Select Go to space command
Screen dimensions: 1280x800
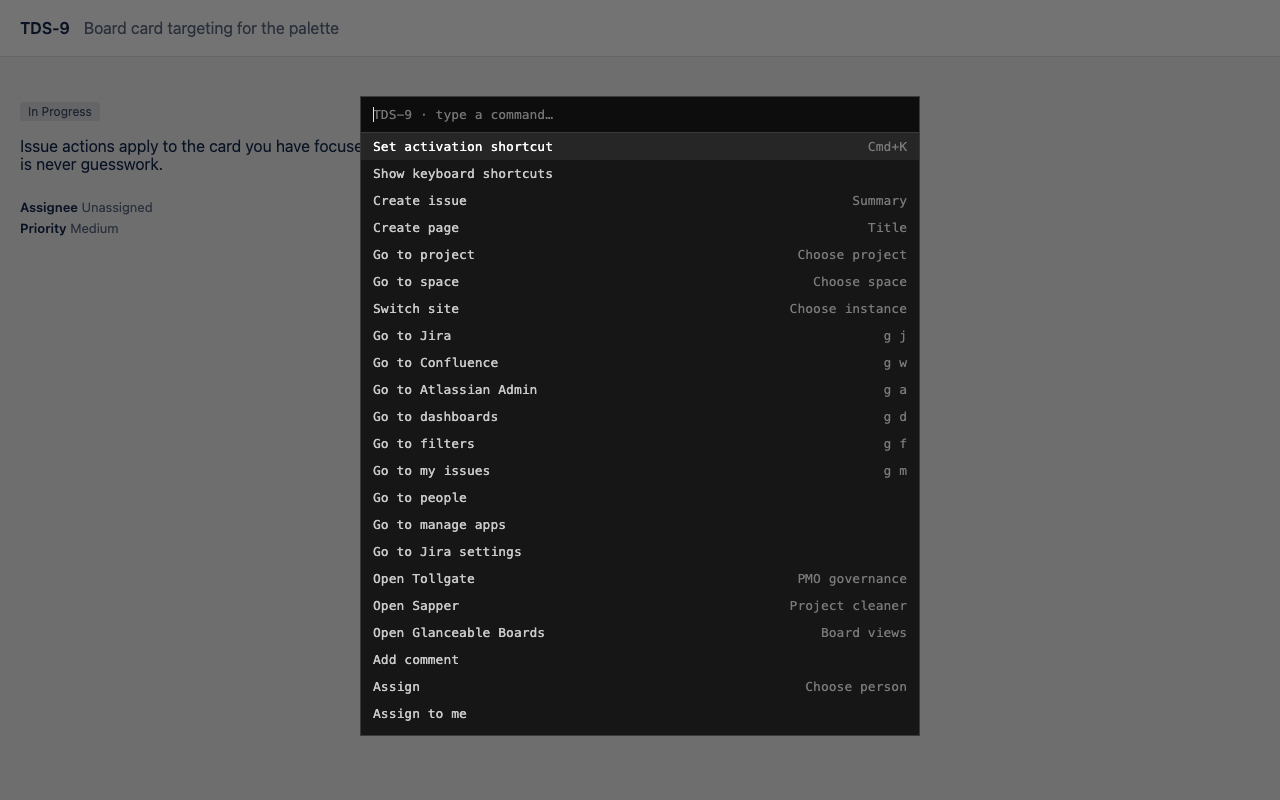pos(640,282)
